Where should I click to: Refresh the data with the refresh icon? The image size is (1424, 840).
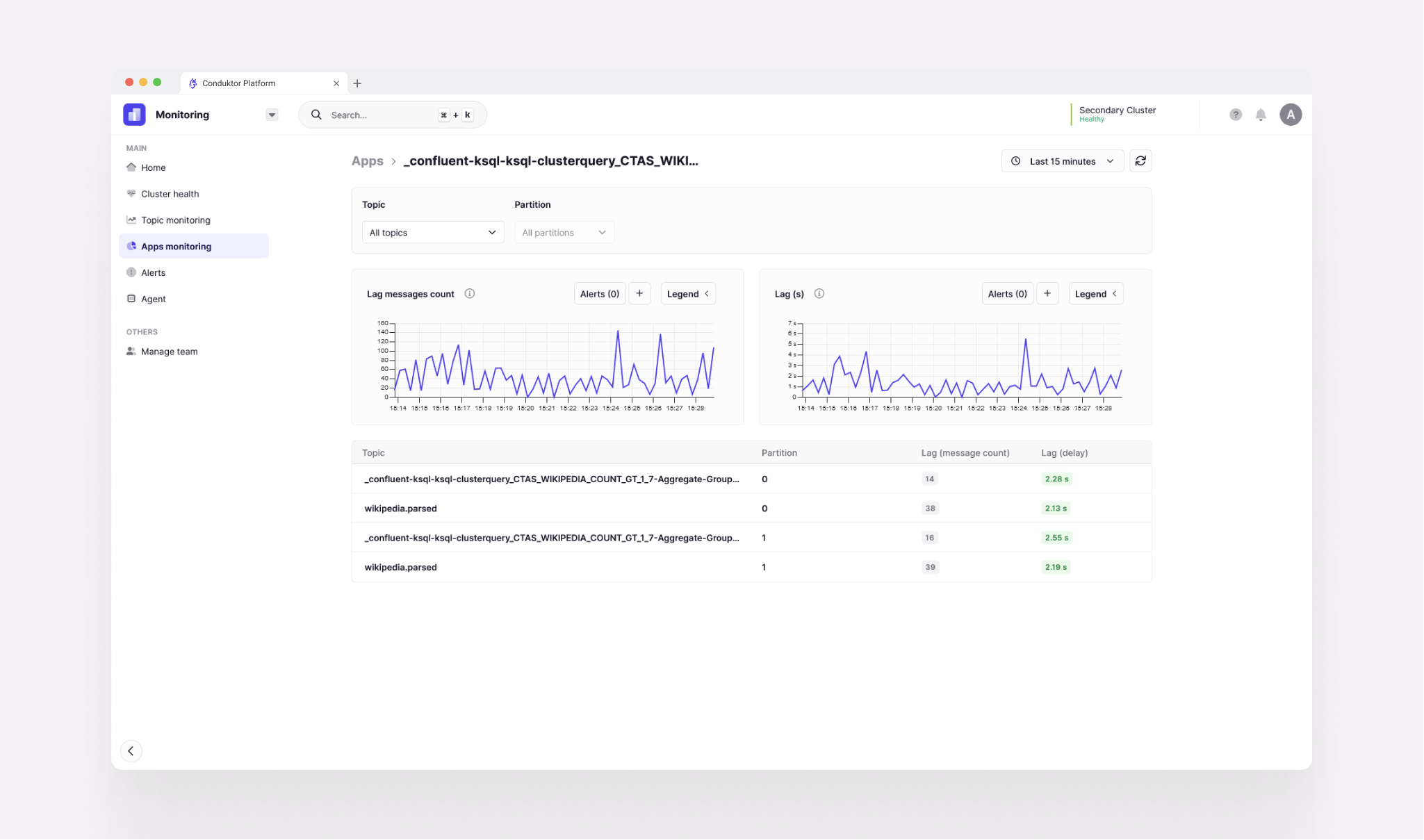click(1140, 161)
